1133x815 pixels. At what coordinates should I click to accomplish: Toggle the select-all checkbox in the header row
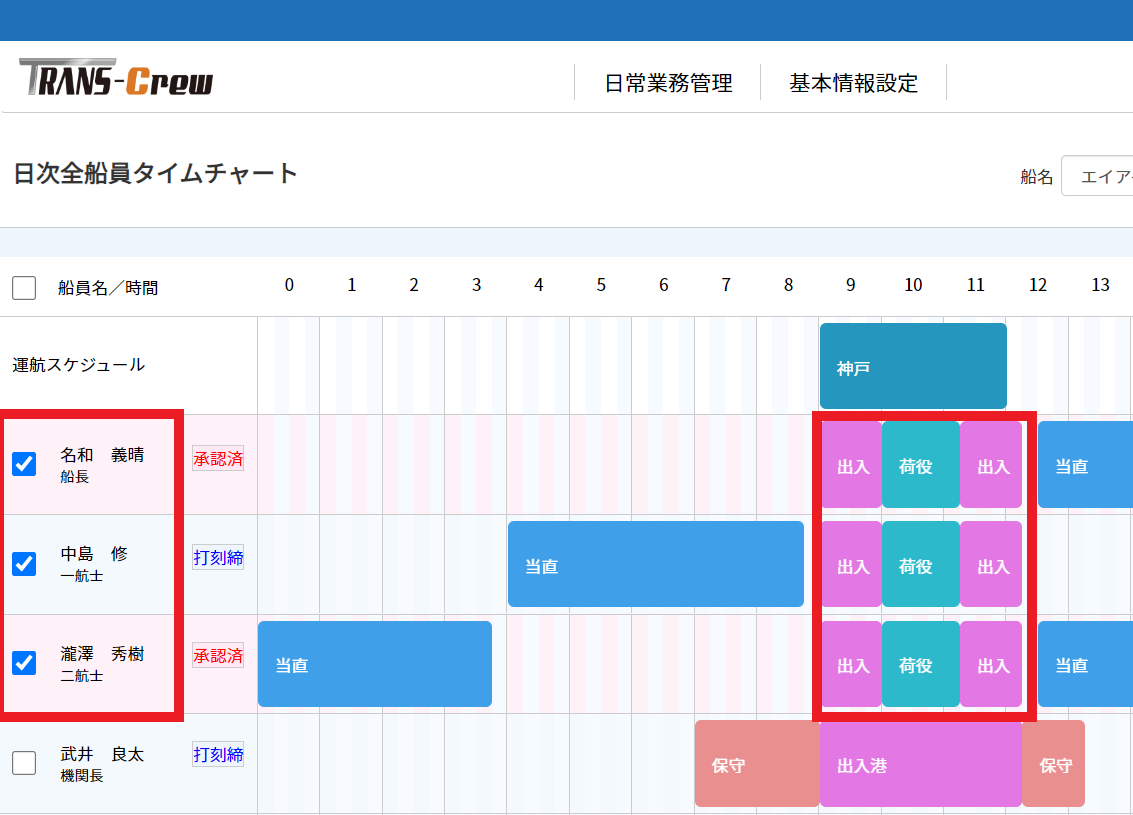[23, 287]
